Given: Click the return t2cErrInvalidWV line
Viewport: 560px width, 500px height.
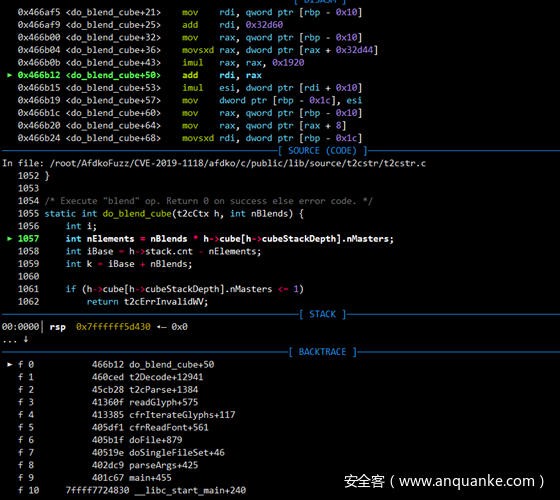Looking at the screenshot, I should (x=147, y=302).
